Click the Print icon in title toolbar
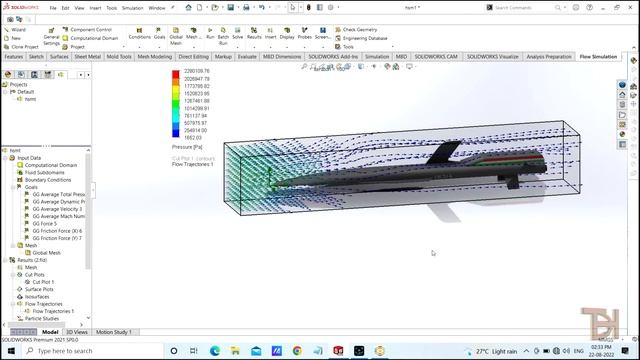The height and width of the screenshot is (360, 640). point(246,7)
